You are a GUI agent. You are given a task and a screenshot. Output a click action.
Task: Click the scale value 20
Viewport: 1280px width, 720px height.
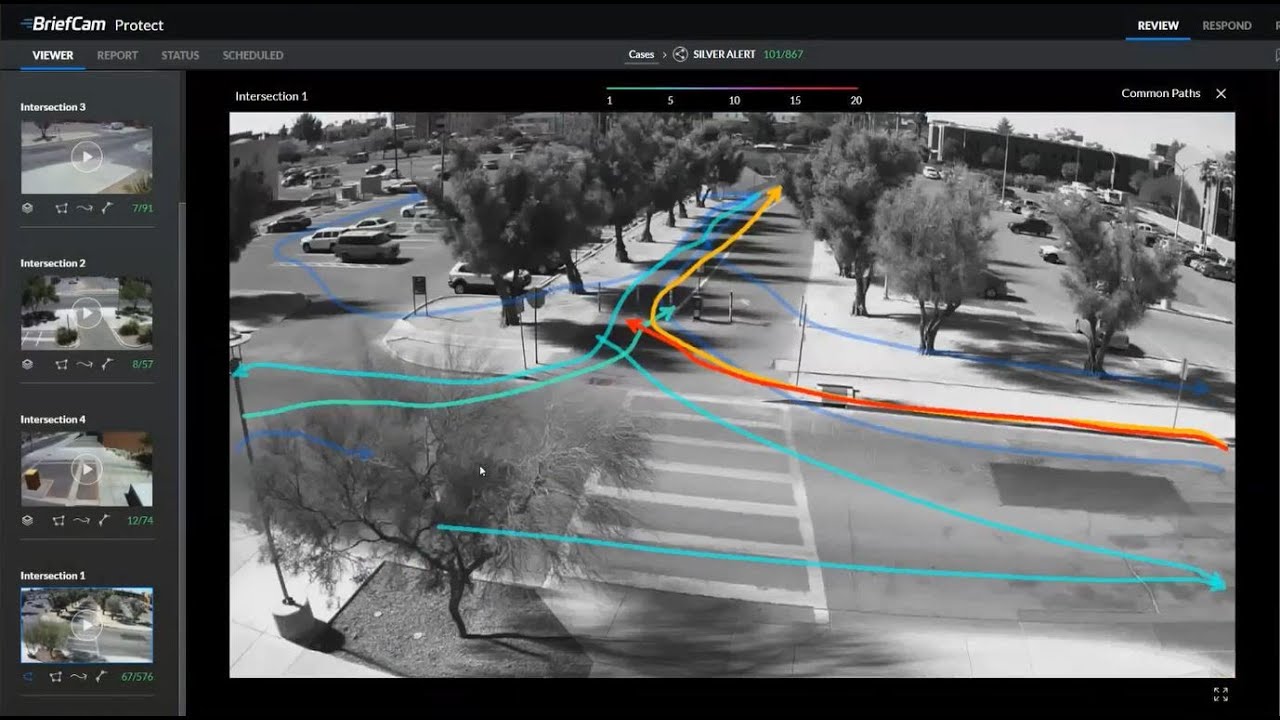coord(855,101)
